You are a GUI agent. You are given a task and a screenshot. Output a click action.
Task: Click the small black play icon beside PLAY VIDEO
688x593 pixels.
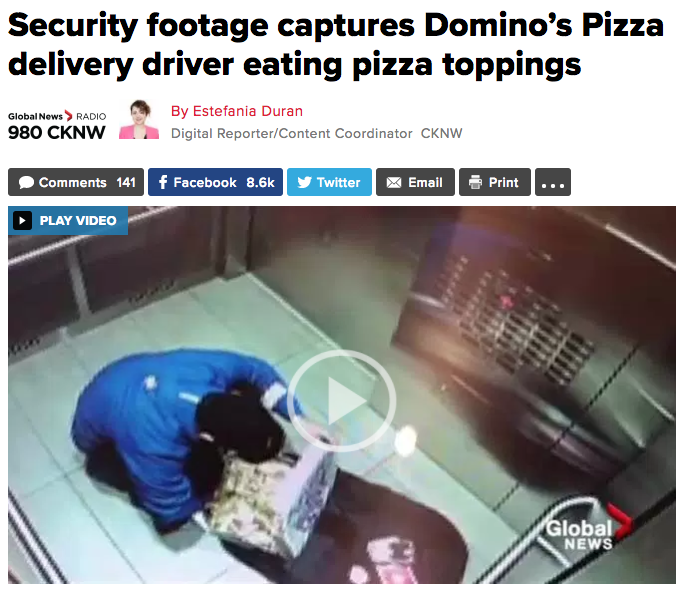click(x=22, y=220)
